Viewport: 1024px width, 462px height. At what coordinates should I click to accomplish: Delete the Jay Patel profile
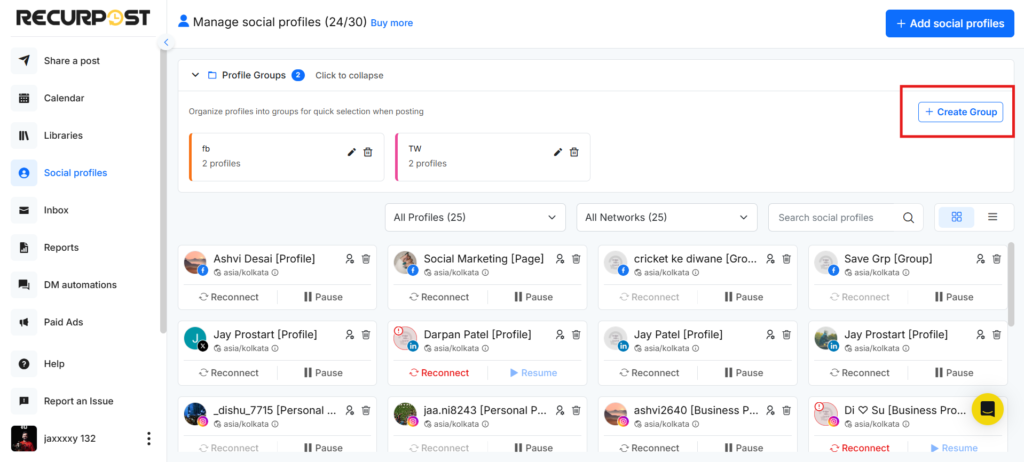(x=786, y=335)
